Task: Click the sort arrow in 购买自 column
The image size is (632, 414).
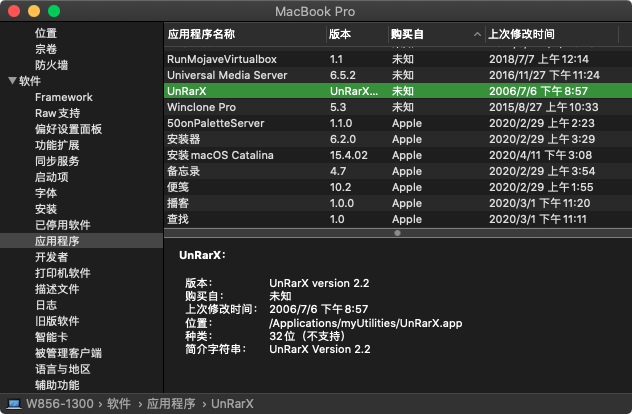Action: [x=476, y=34]
